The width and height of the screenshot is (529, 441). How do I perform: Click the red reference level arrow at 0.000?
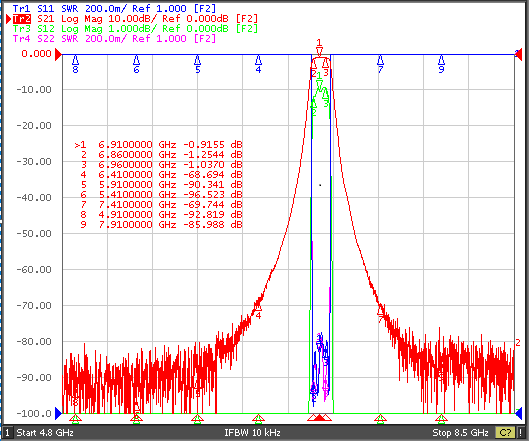point(59,54)
